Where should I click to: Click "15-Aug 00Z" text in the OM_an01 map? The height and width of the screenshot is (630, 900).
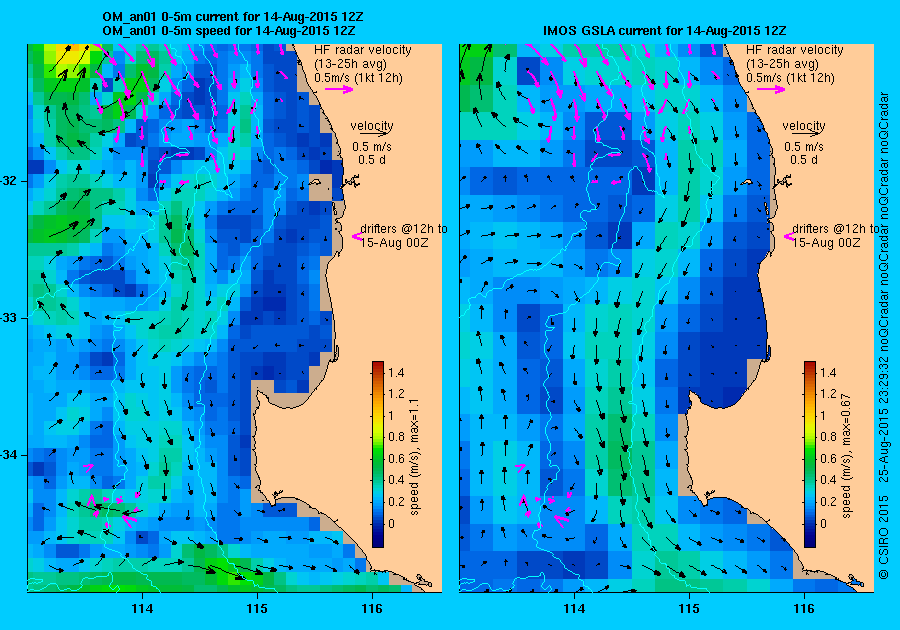tap(394, 243)
